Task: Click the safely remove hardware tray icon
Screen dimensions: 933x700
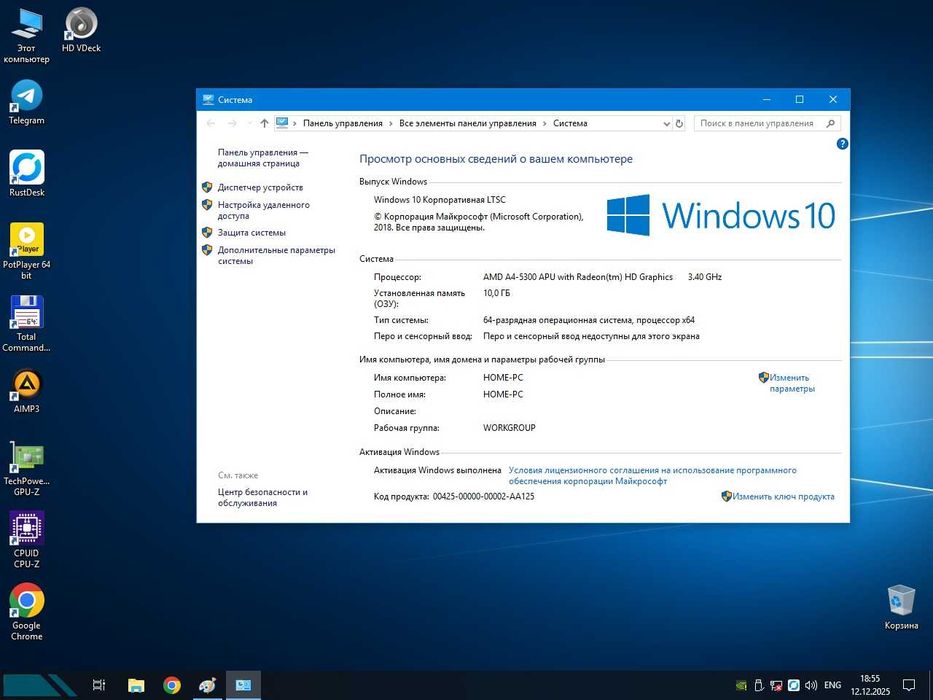Action: [759, 685]
